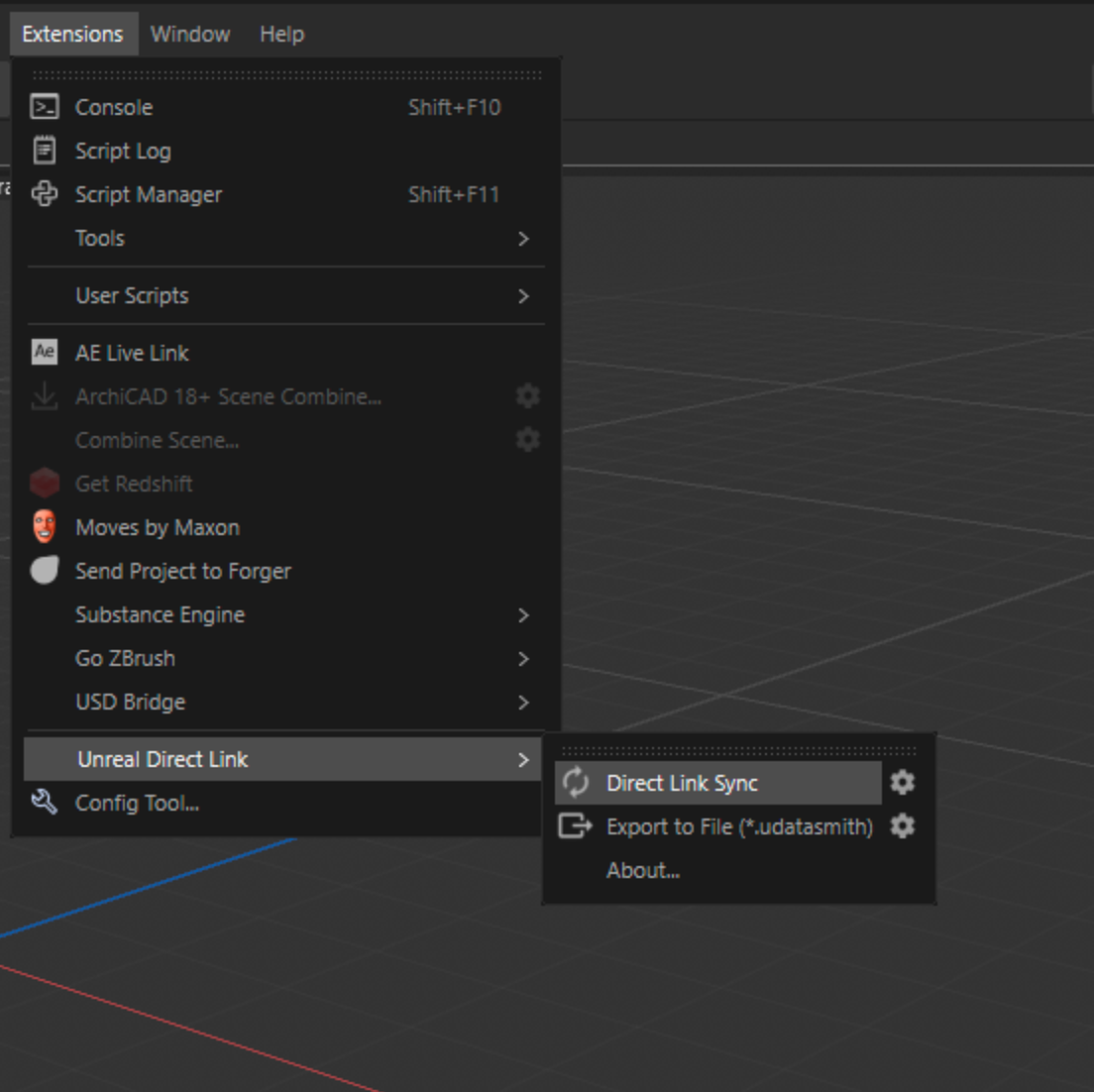Run Direct Link Sync command
The image size is (1094, 1092).
coord(718,782)
